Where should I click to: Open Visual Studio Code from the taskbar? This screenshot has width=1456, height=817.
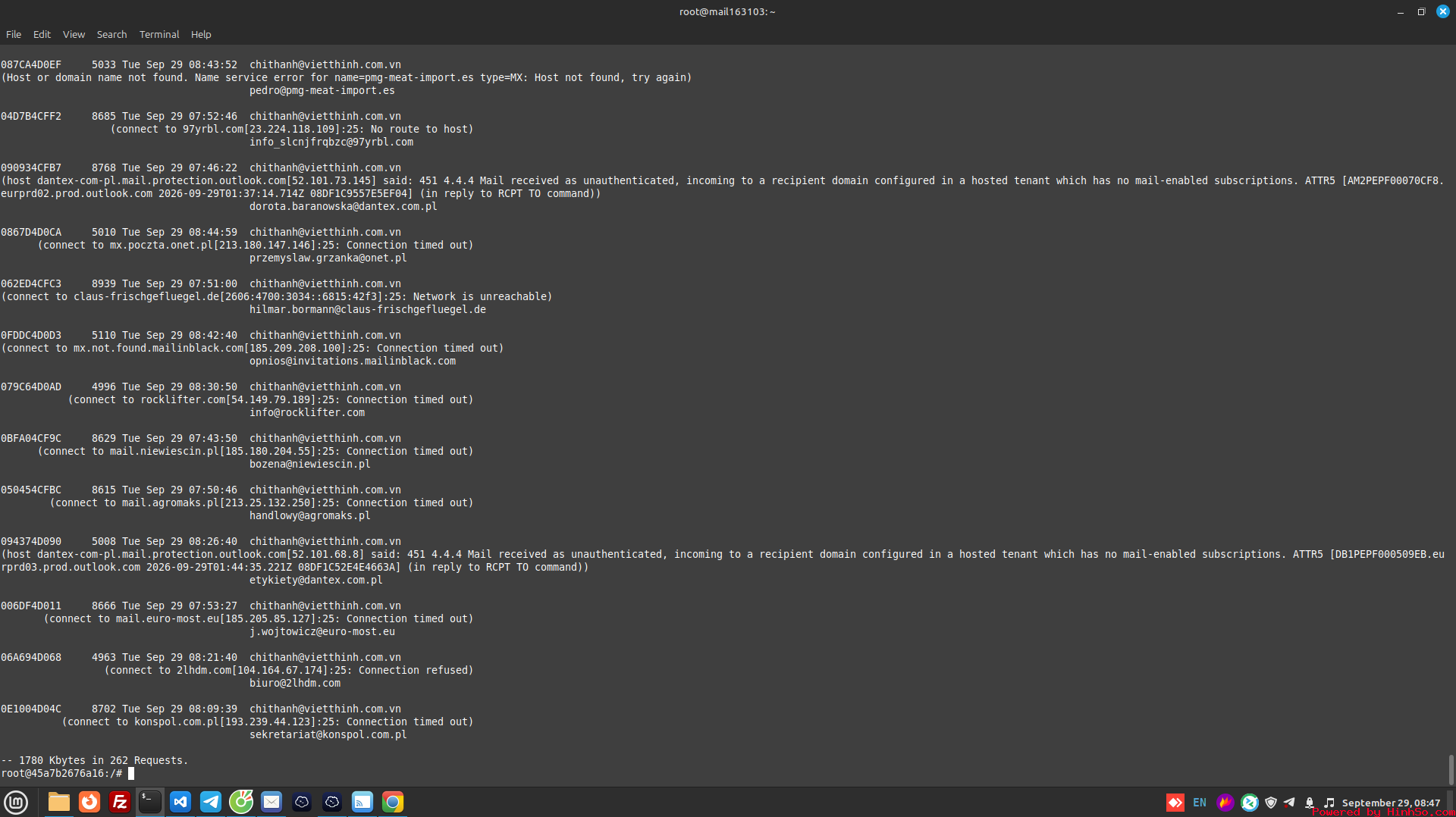[180, 802]
